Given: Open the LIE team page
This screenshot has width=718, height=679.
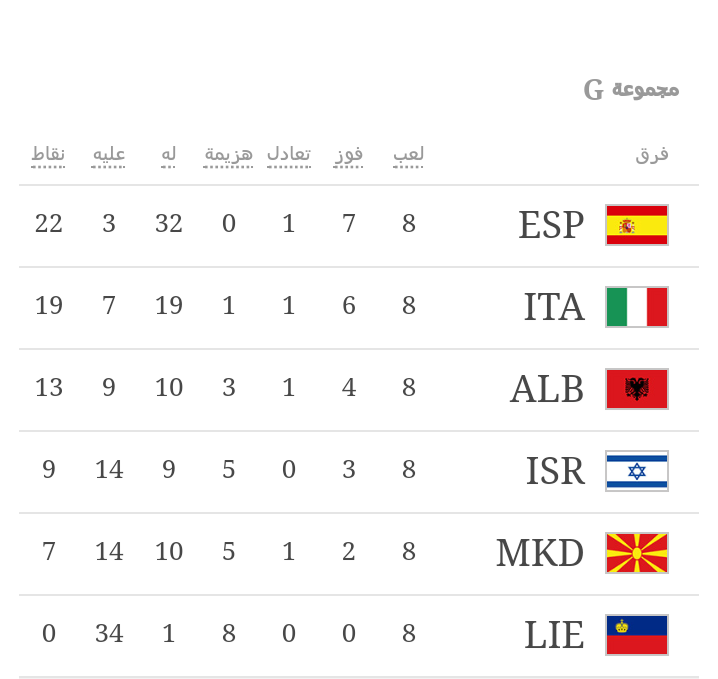Looking at the screenshot, I should tap(554, 635).
